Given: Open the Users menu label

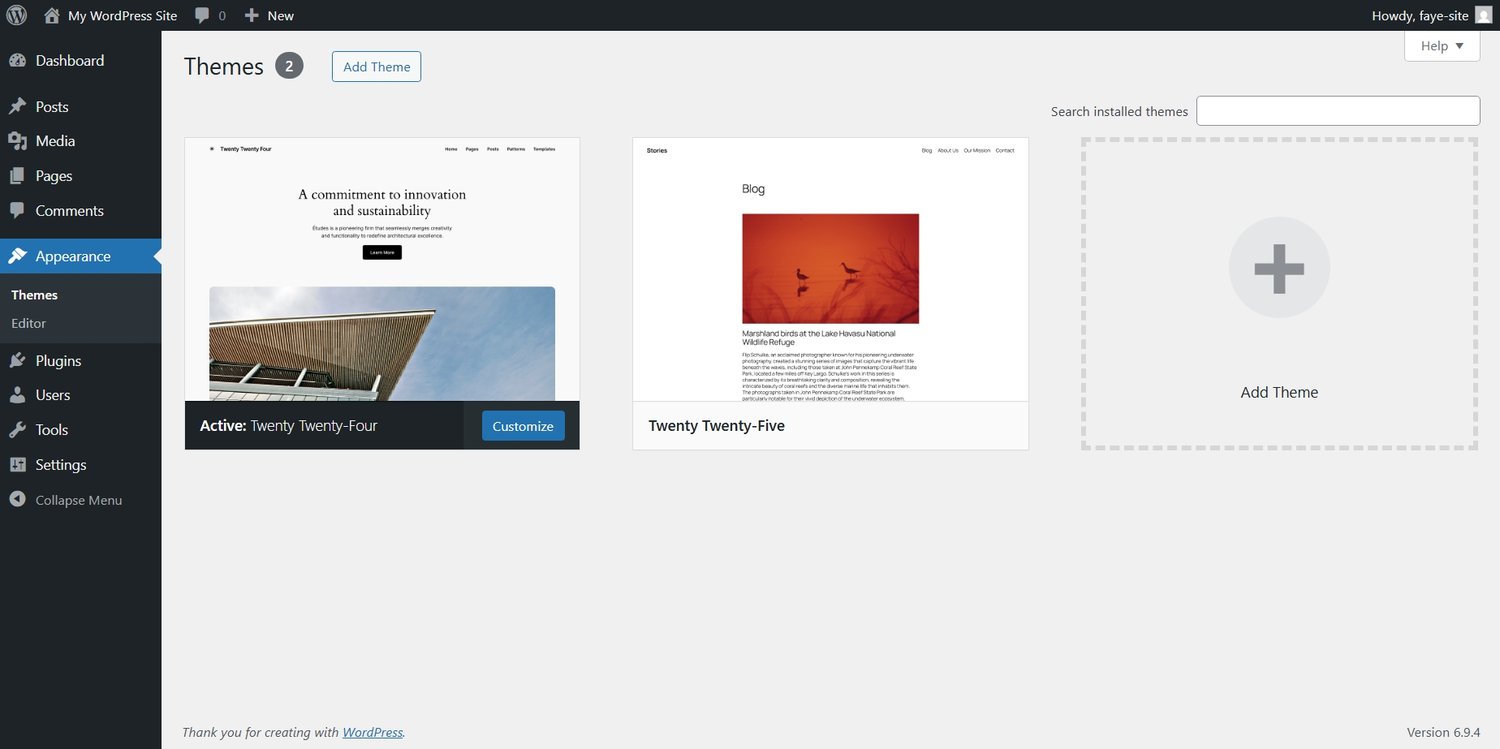Looking at the screenshot, I should coord(53,395).
